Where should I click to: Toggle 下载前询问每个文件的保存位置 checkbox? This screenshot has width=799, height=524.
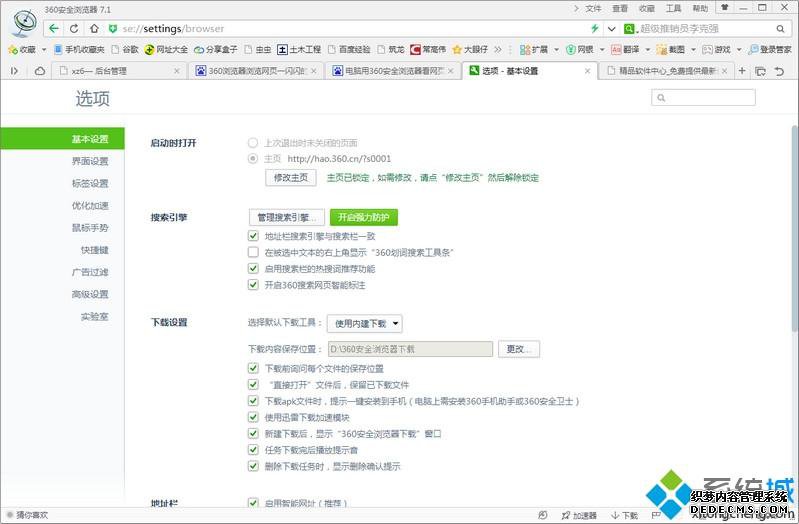[x=253, y=368]
